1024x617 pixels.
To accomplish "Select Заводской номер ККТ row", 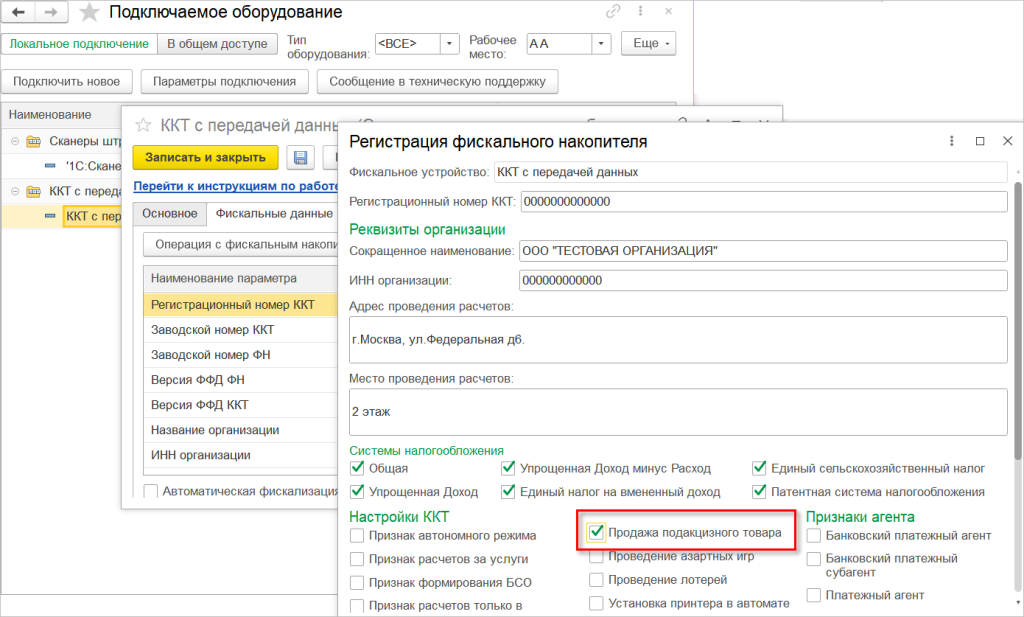I will tap(240, 330).
